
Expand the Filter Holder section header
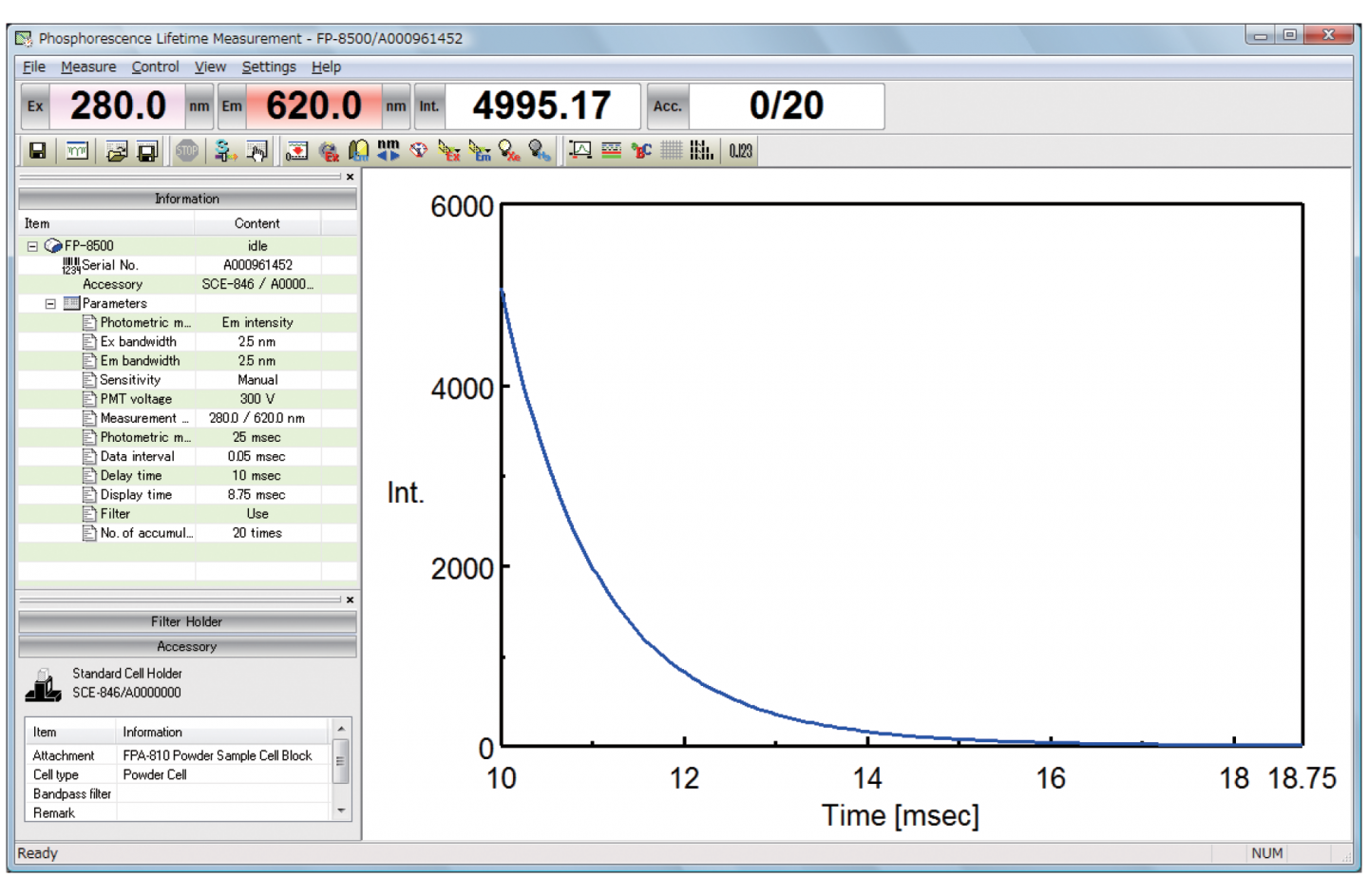tap(187, 622)
